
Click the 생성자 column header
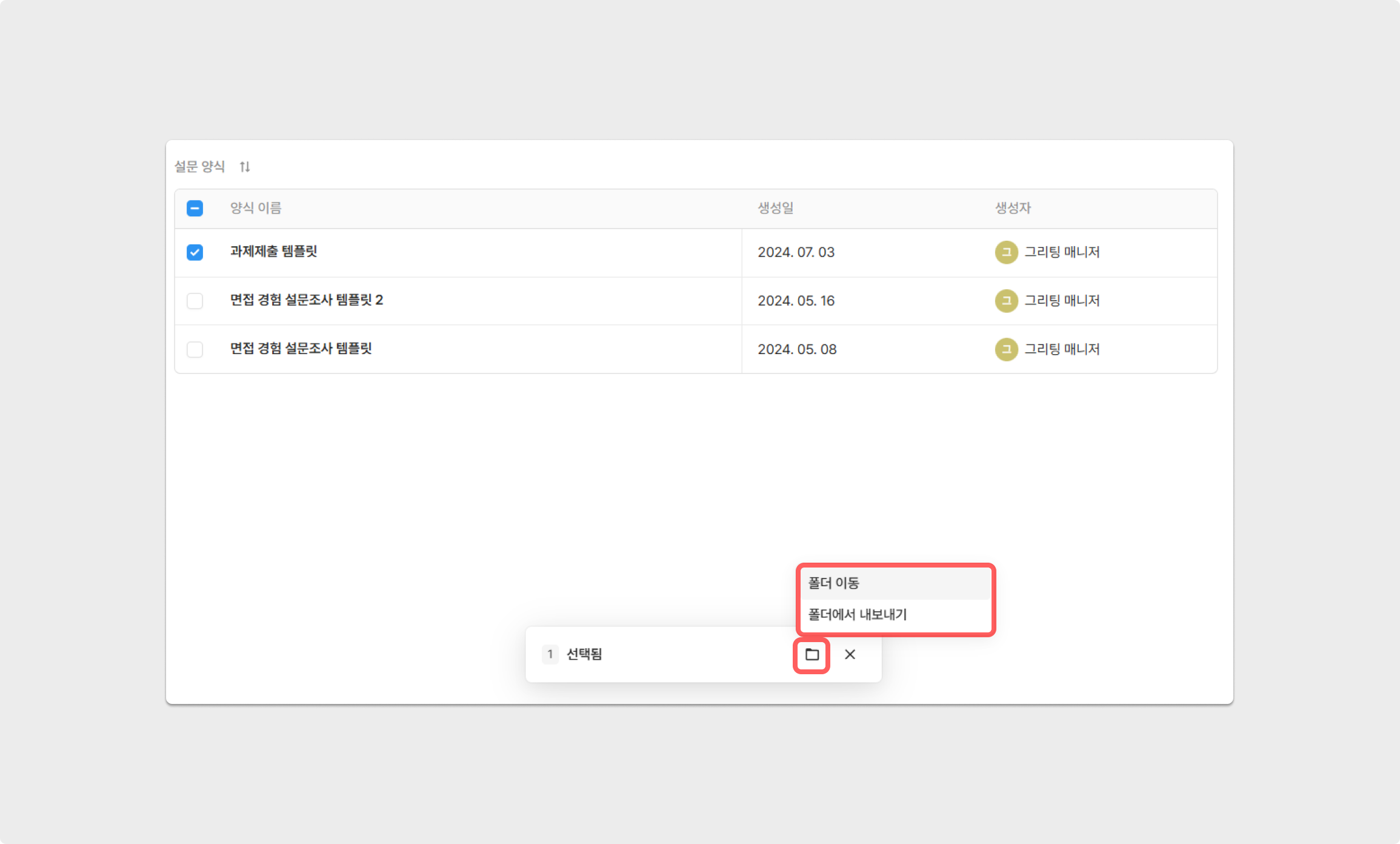pyautogui.click(x=1013, y=208)
